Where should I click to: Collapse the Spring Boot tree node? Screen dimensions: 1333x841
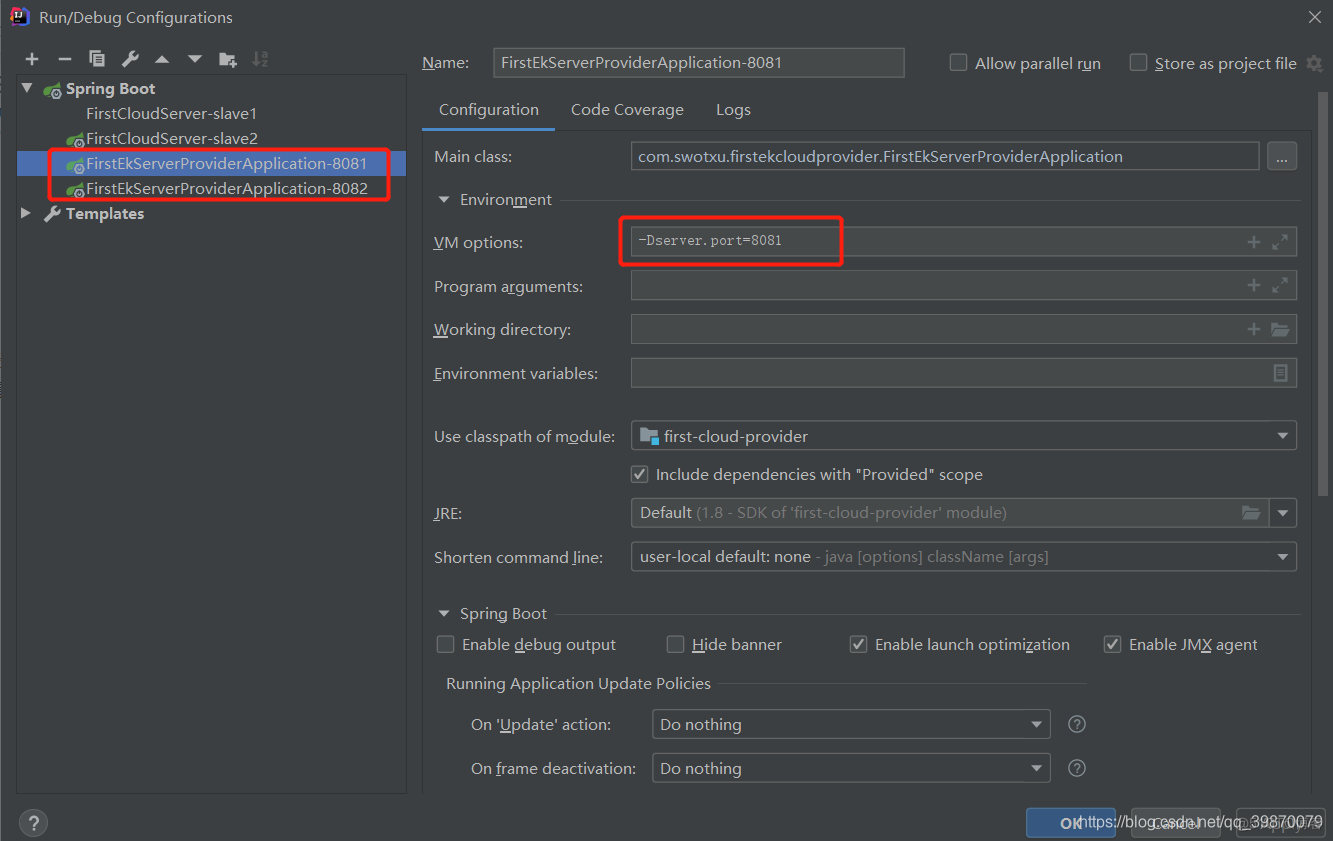27,89
